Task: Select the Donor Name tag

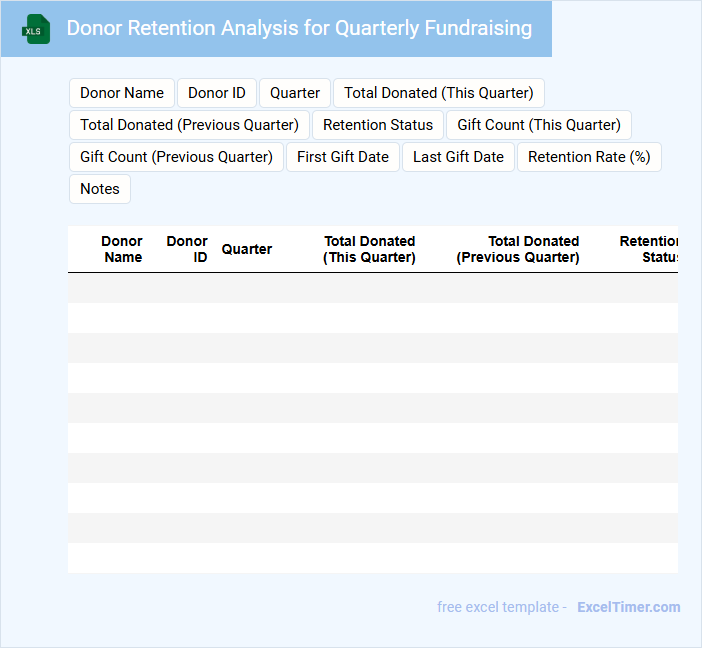Action: tap(122, 93)
